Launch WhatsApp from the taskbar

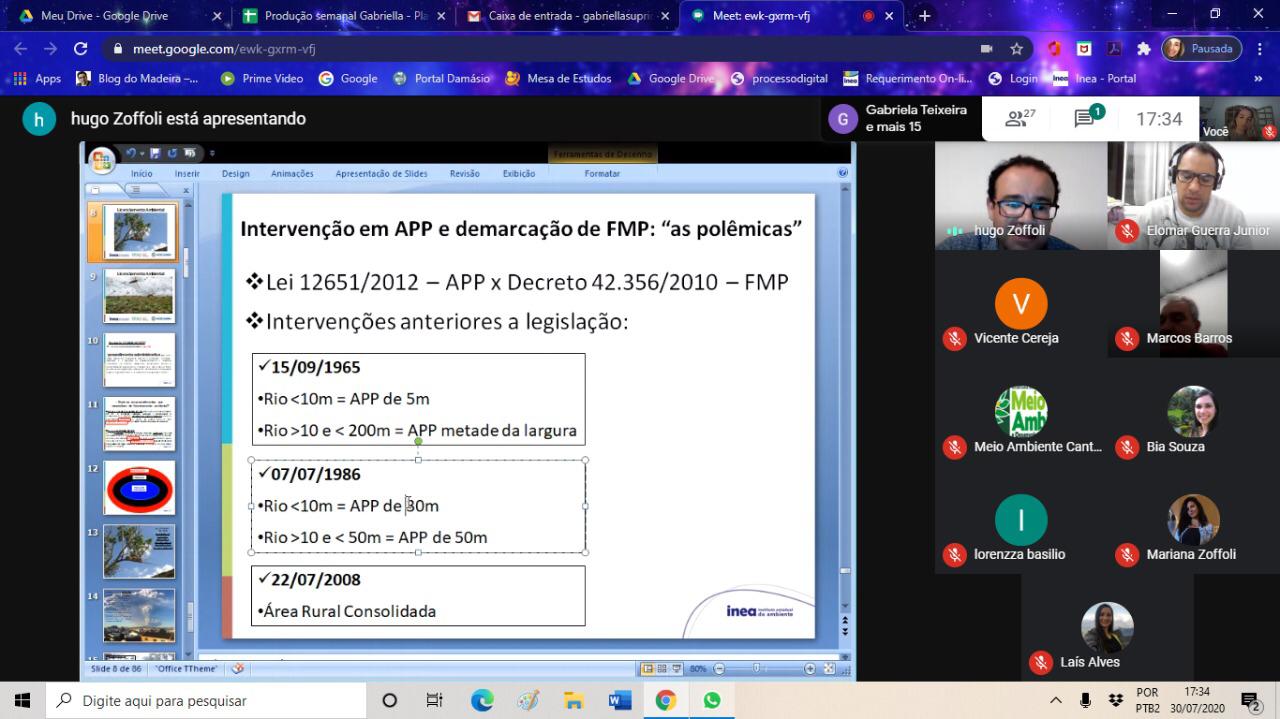click(711, 700)
